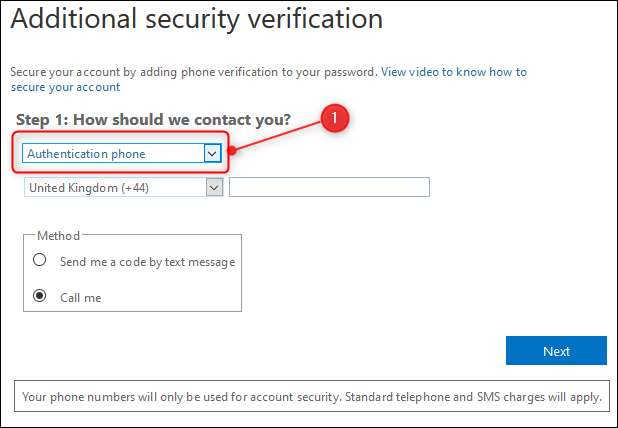Click the "Method" group box label
The height and width of the screenshot is (428, 618).
(57, 236)
